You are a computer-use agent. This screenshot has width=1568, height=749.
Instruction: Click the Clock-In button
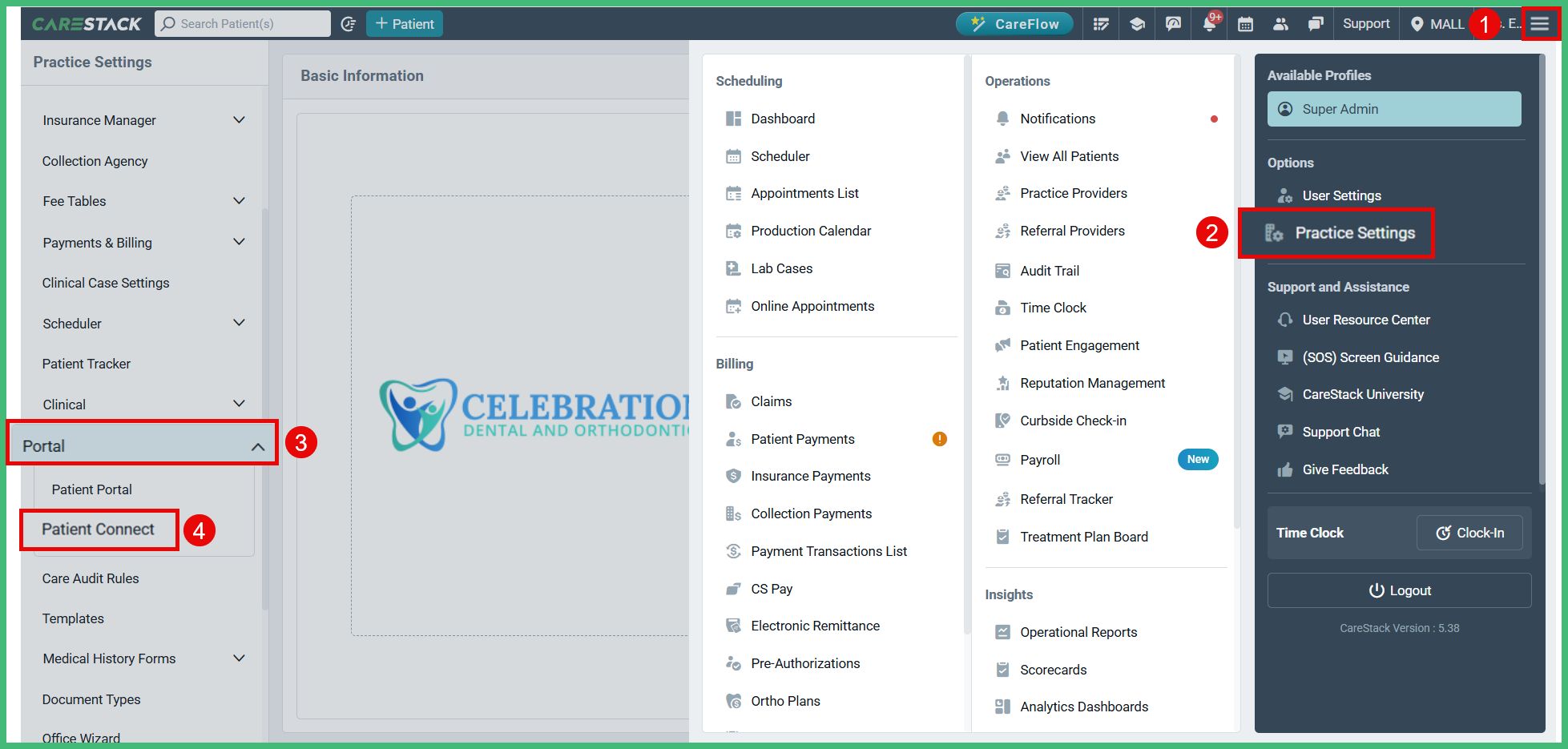(x=1469, y=532)
